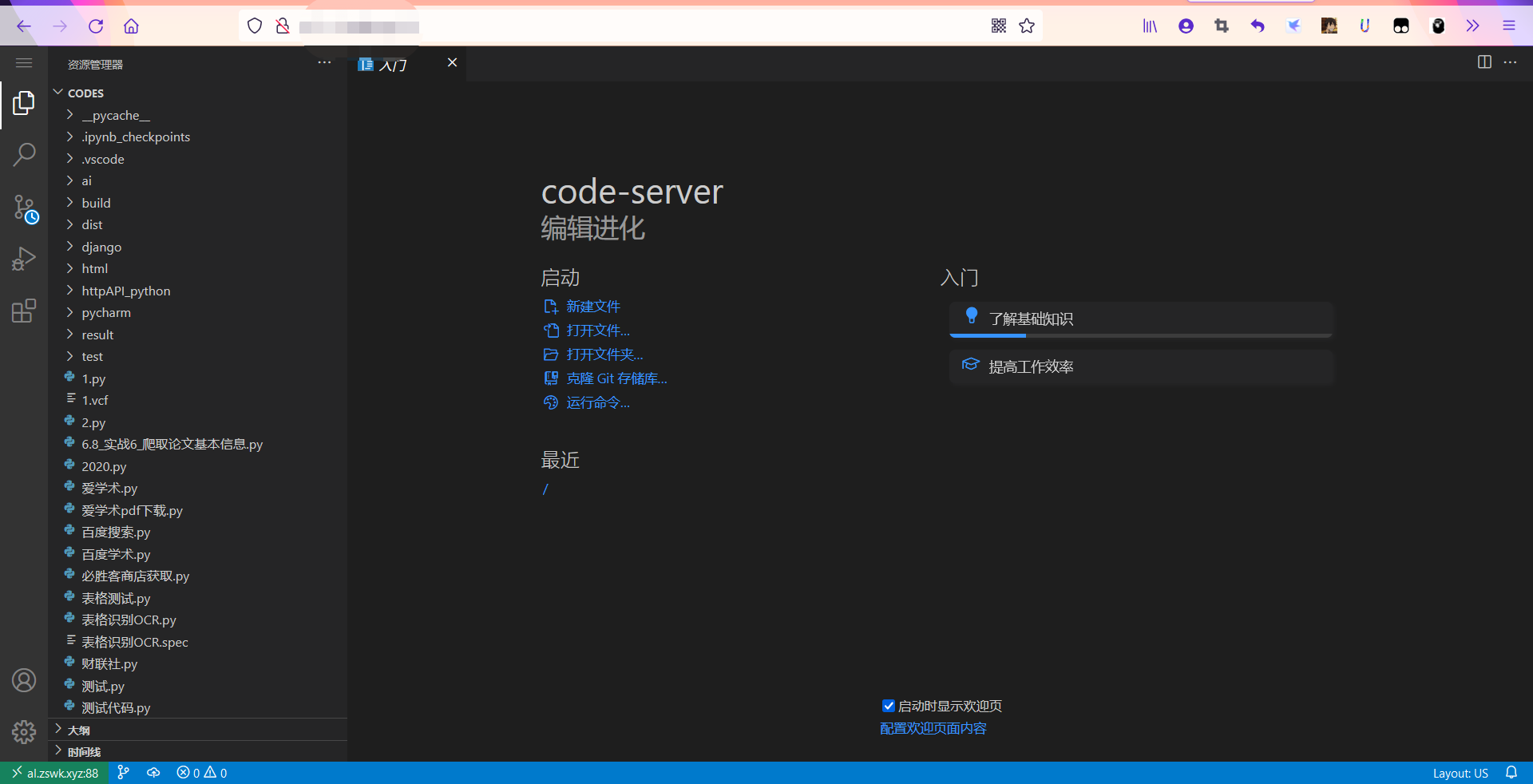Open the file 1.vcf
This screenshot has height=784, width=1533.
pyautogui.click(x=197, y=401)
